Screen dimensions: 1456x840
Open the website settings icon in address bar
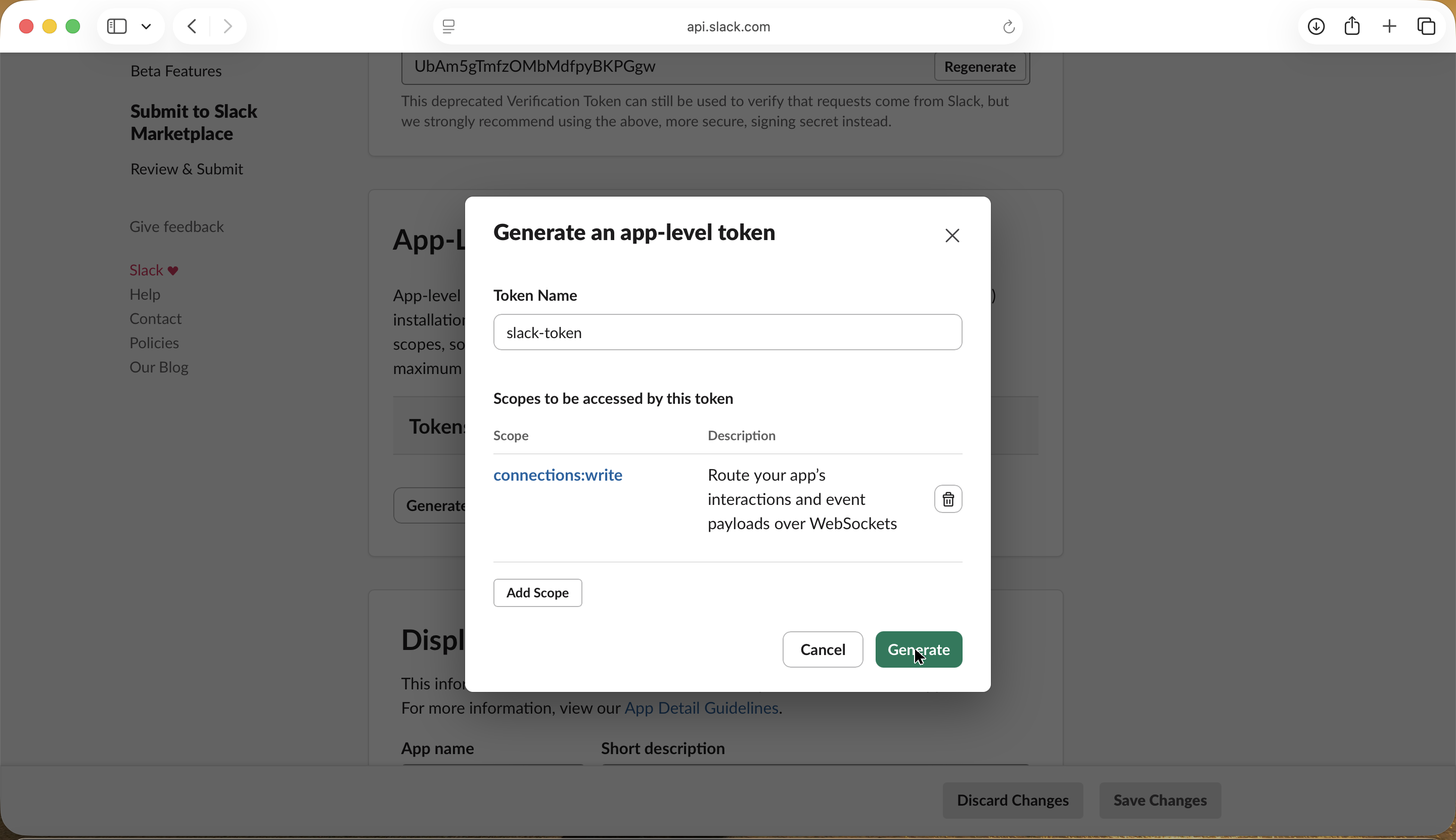[449, 27]
